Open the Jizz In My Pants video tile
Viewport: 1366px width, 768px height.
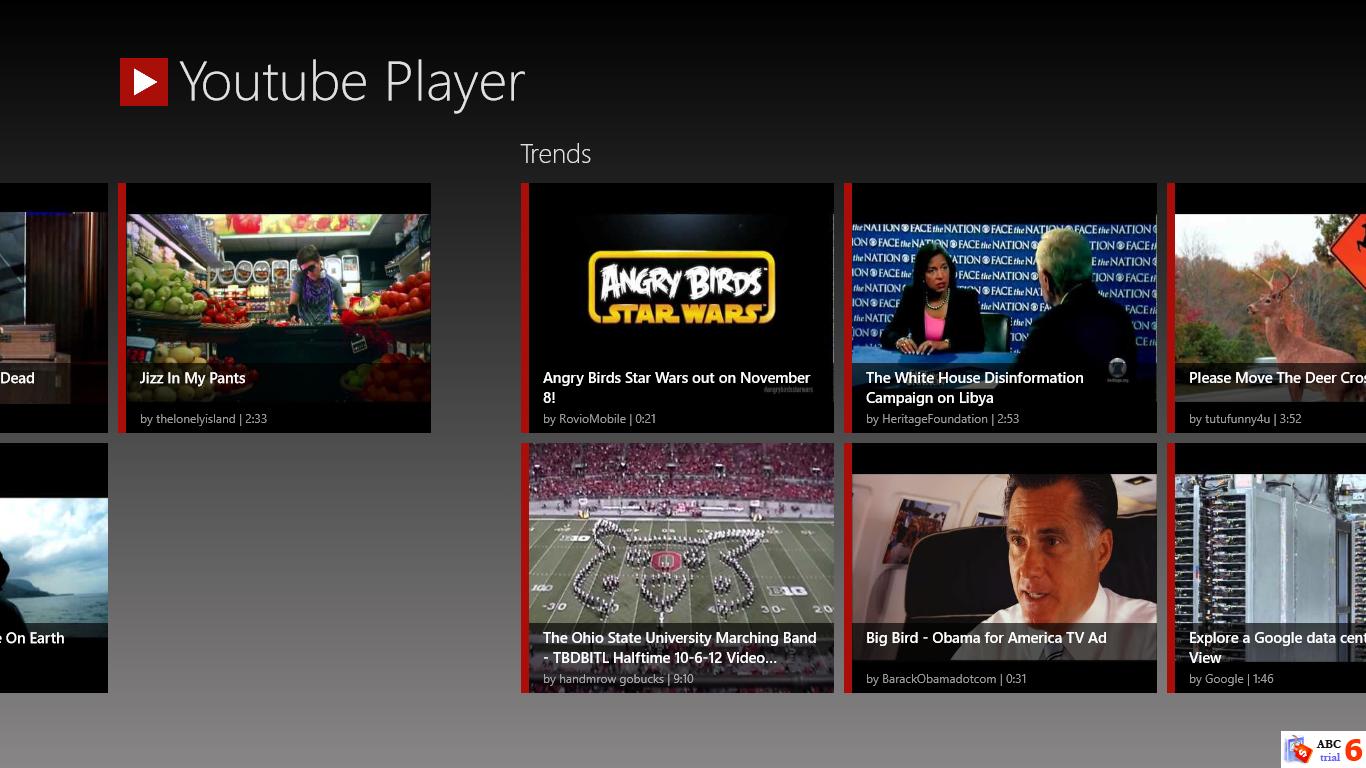[274, 308]
